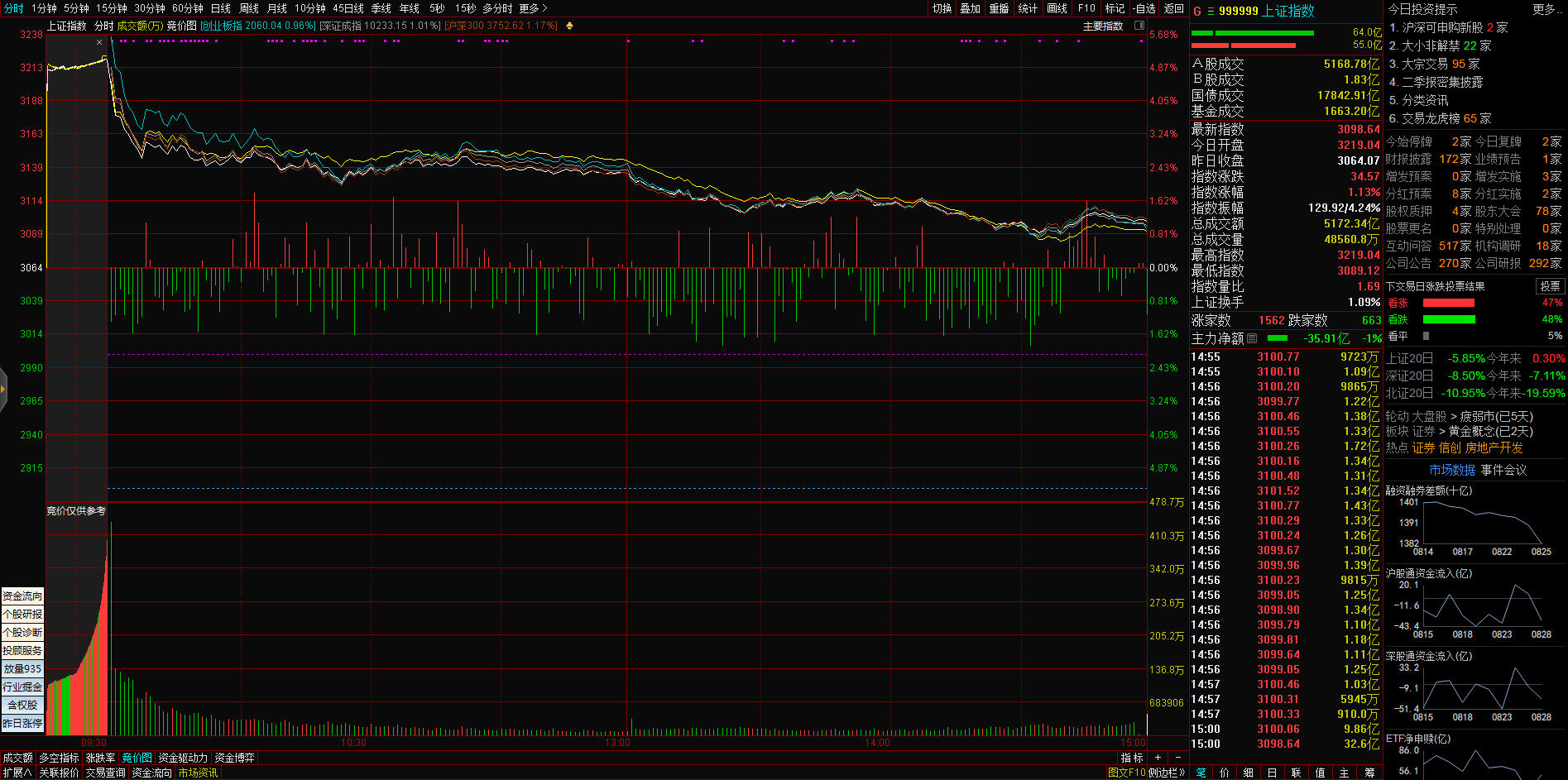This screenshot has height=780, width=1568.
Task: Click the yellow up-down arrows icon after 沪深300
Action: 569,26
